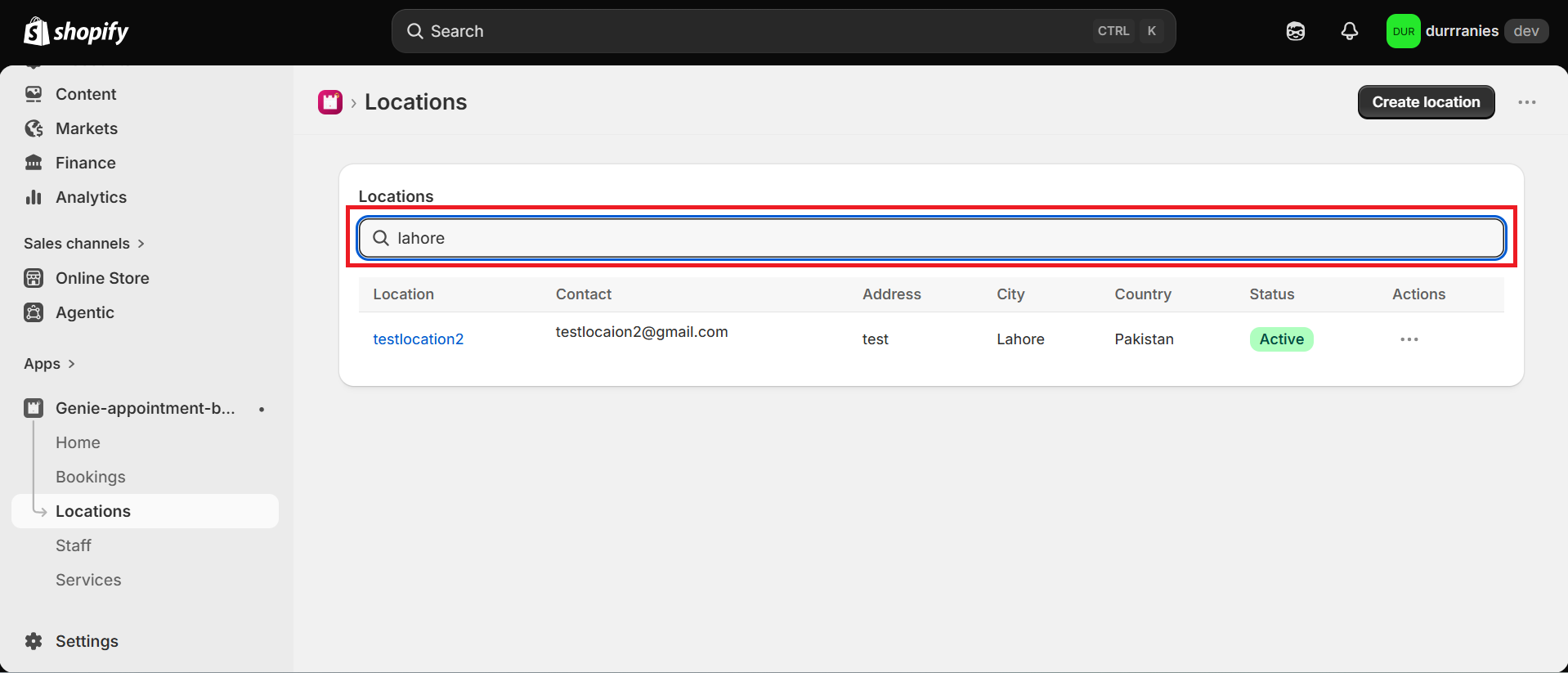Viewport: 1568px width, 673px height.
Task: Open the durrranies account menu
Action: (1467, 31)
